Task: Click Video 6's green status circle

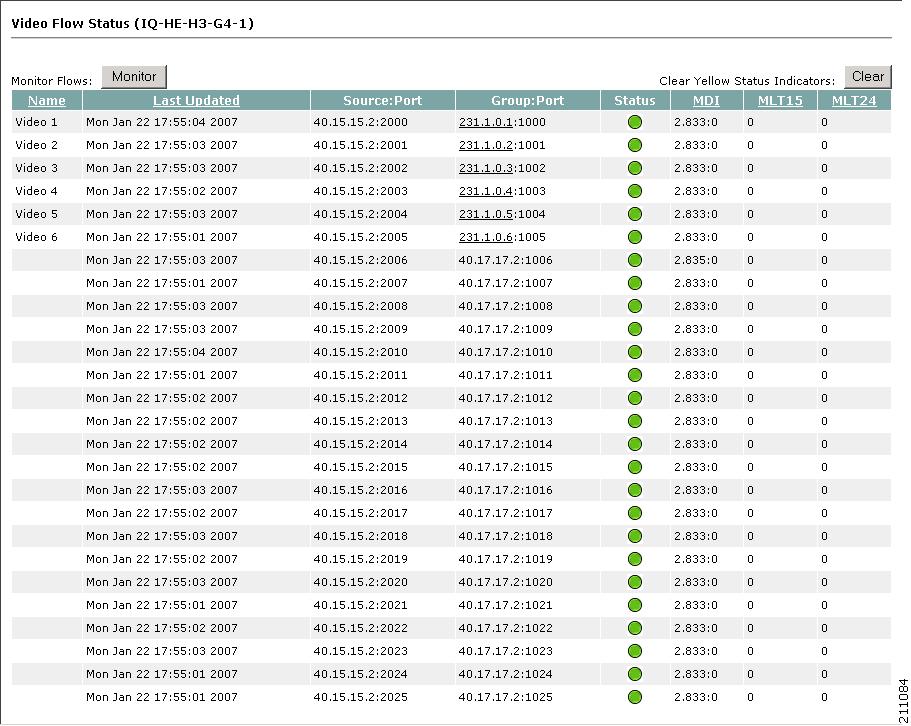Action: point(634,237)
